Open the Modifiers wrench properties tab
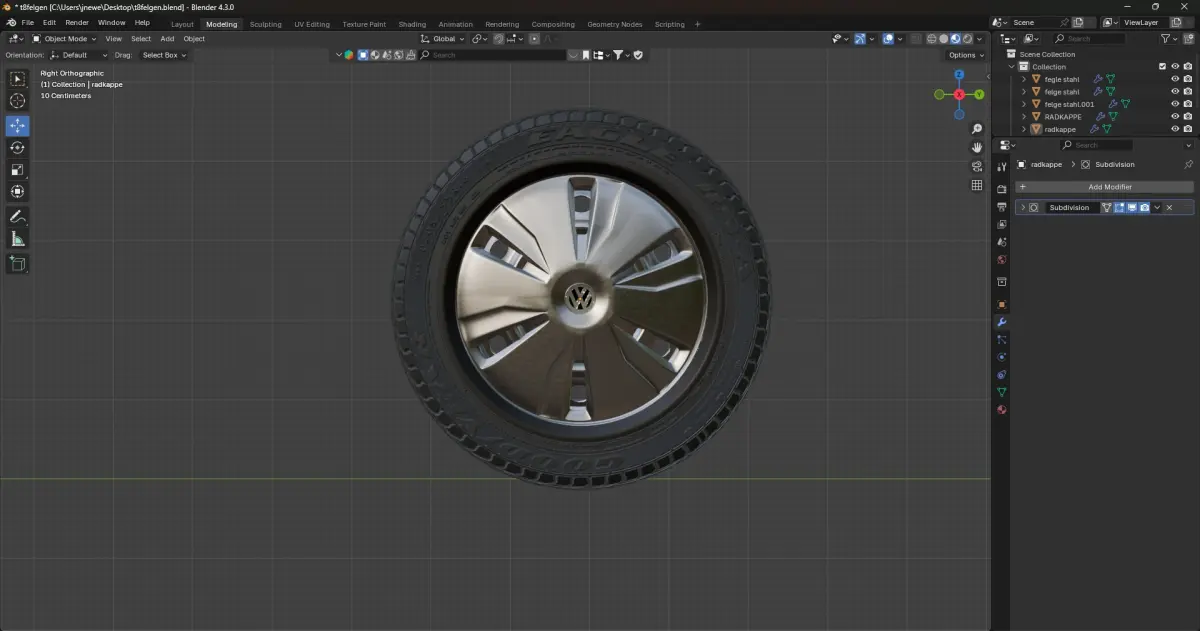This screenshot has width=1200, height=631. pyautogui.click(x=1001, y=322)
